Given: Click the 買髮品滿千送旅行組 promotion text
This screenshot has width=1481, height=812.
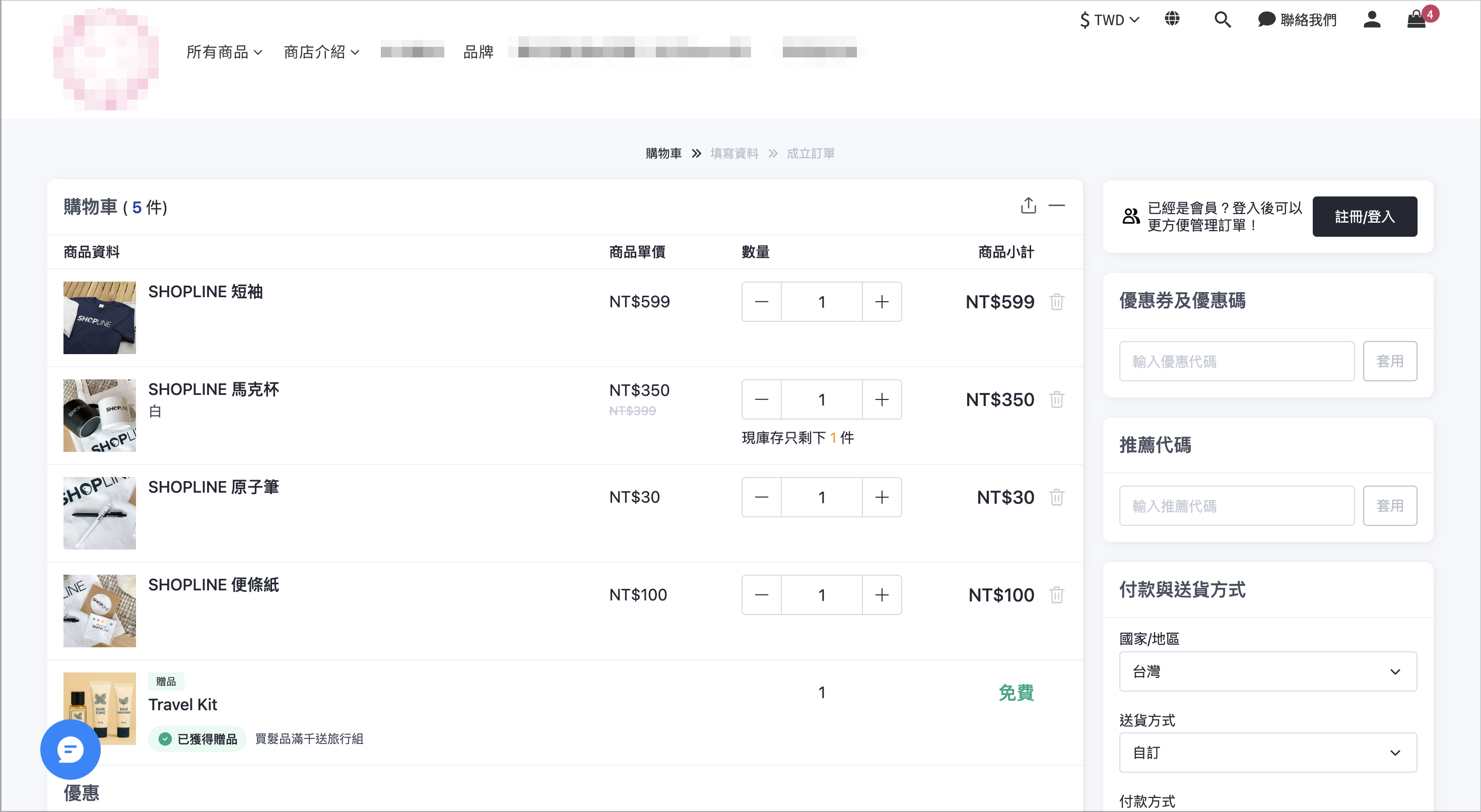Looking at the screenshot, I should [x=309, y=738].
